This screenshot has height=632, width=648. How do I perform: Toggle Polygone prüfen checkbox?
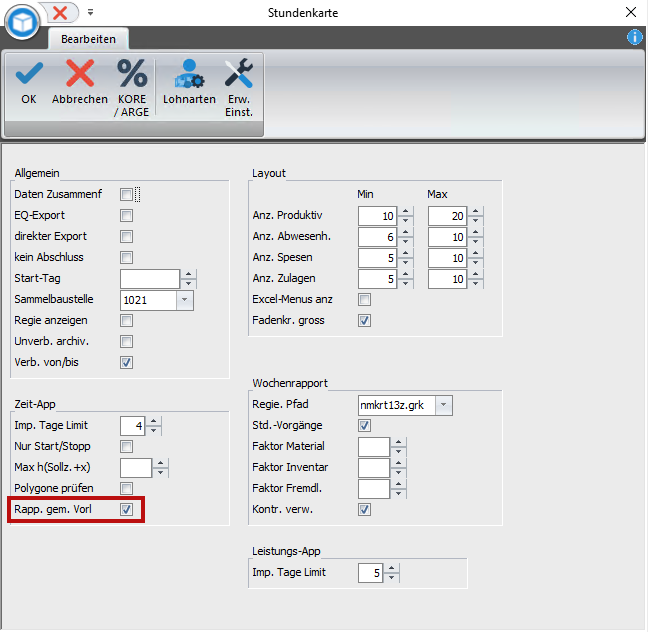pos(126,489)
